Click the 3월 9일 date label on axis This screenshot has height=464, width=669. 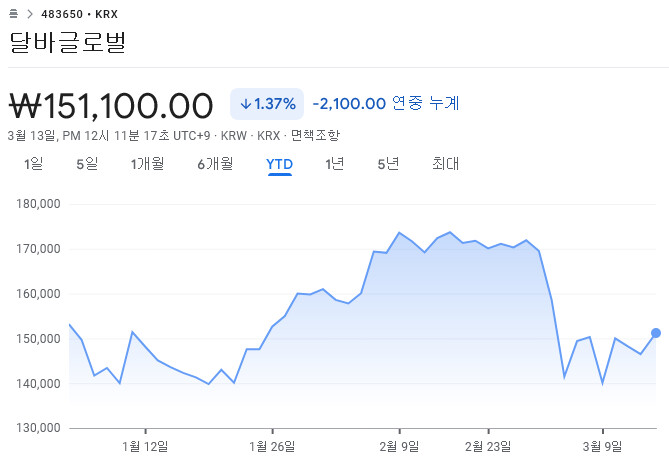coord(602,444)
